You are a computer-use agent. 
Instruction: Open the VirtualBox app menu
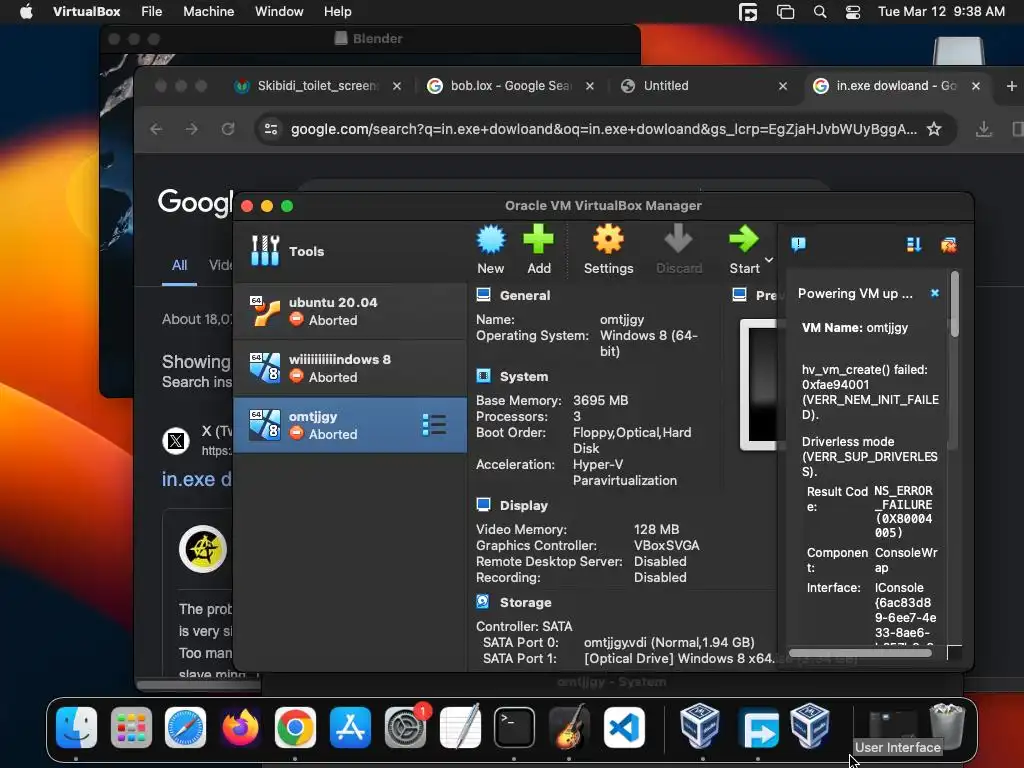(86, 12)
